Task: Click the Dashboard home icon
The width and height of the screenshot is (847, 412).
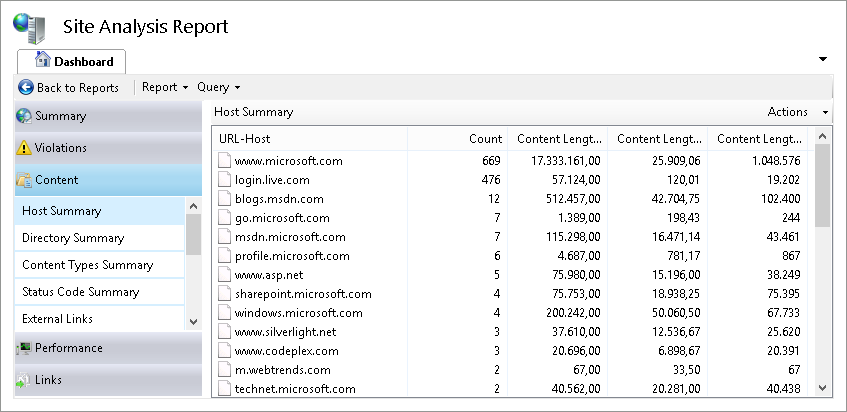Action: click(42, 60)
